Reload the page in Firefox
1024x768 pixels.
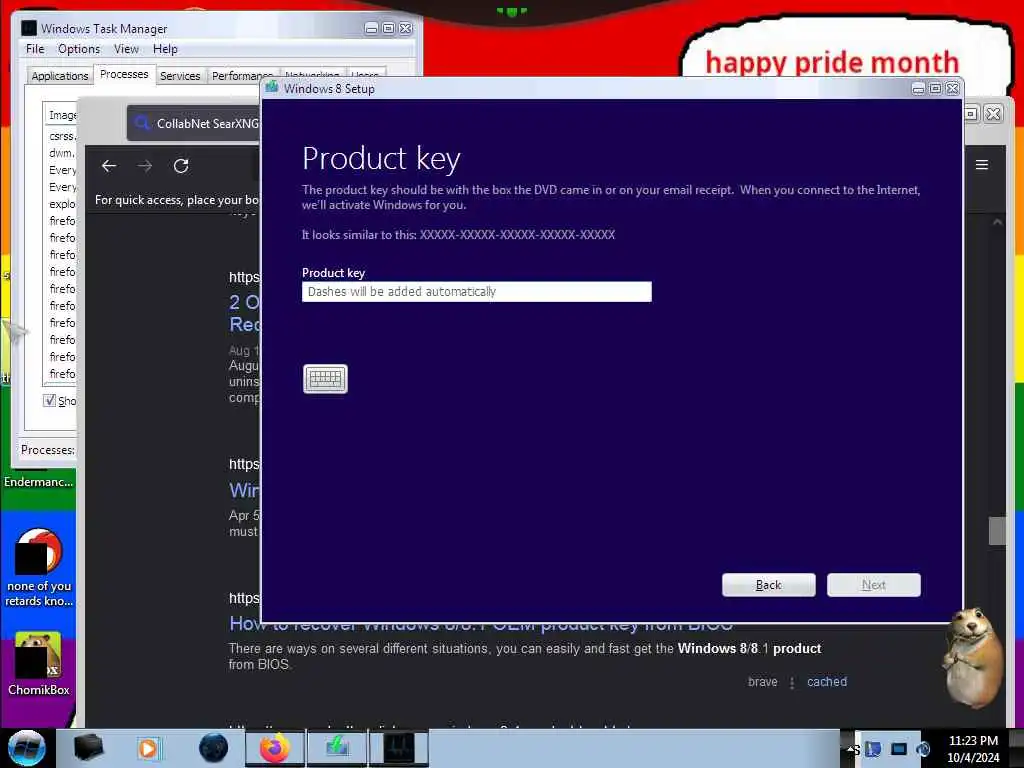181,166
